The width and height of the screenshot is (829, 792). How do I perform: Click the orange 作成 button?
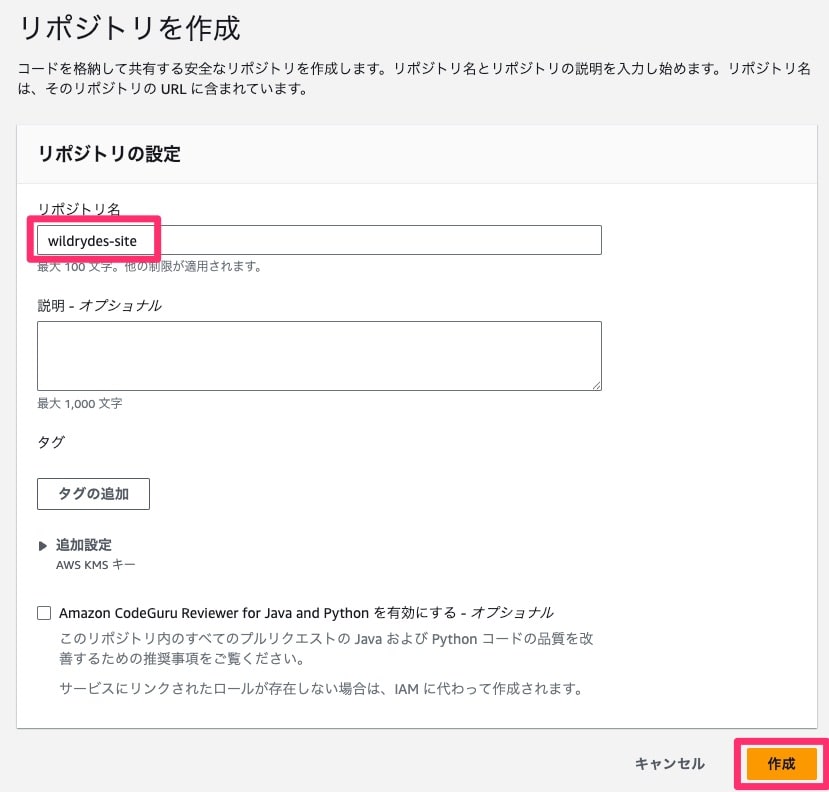pos(781,764)
